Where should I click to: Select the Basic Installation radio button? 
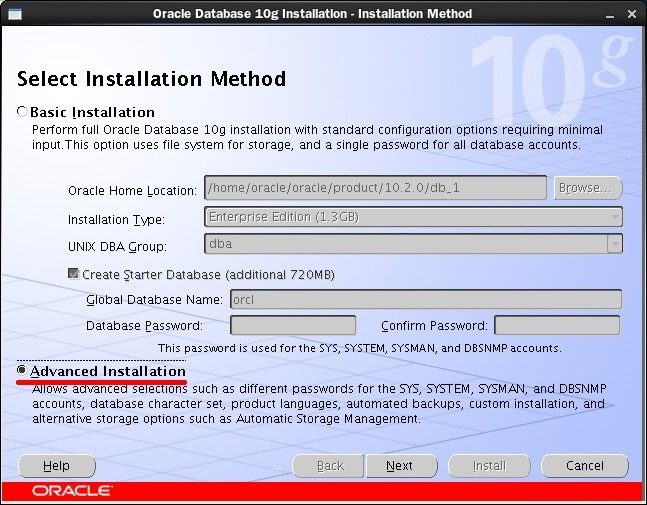[x=22, y=111]
